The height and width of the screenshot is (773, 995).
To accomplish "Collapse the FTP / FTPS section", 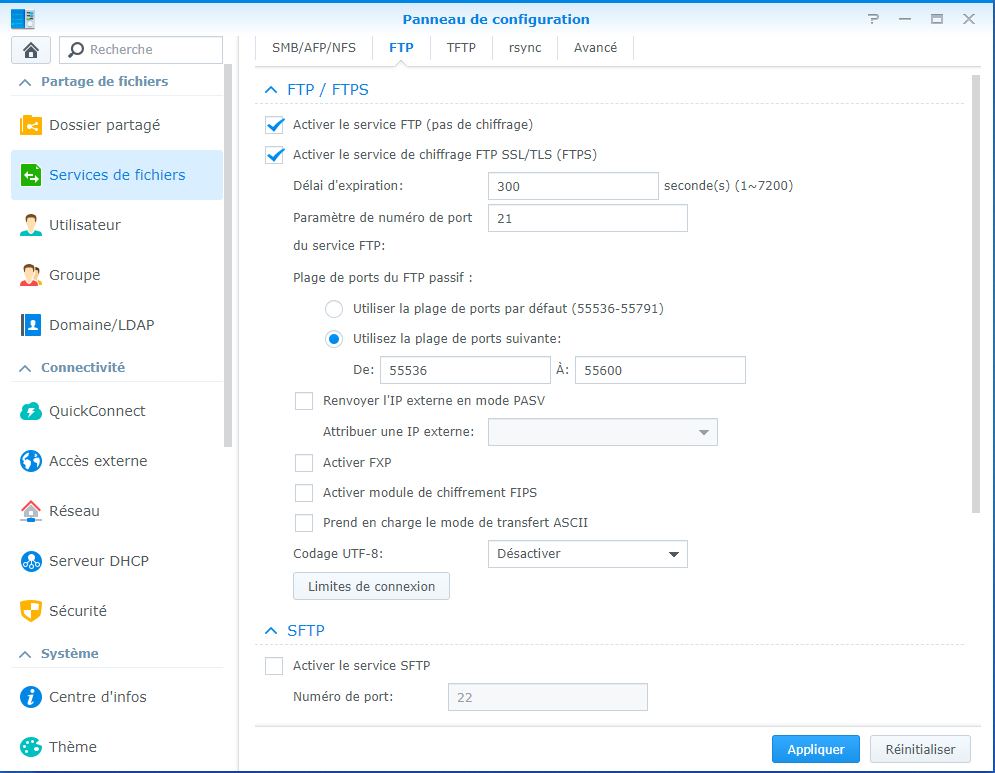I will pyautogui.click(x=271, y=90).
